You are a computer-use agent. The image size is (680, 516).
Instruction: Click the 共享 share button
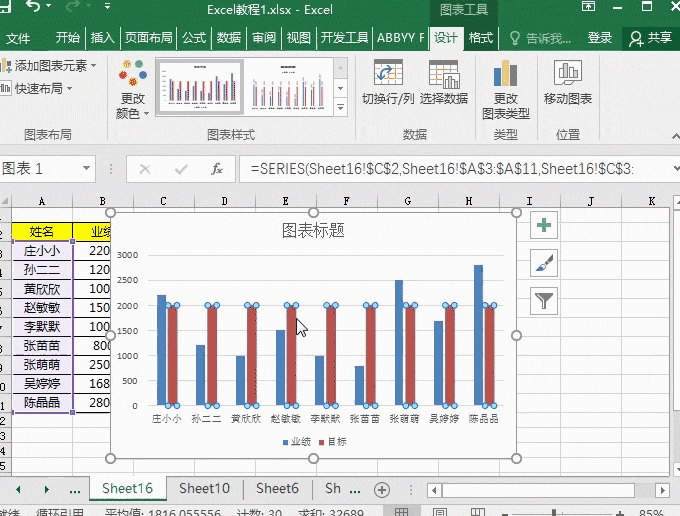coord(651,38)
